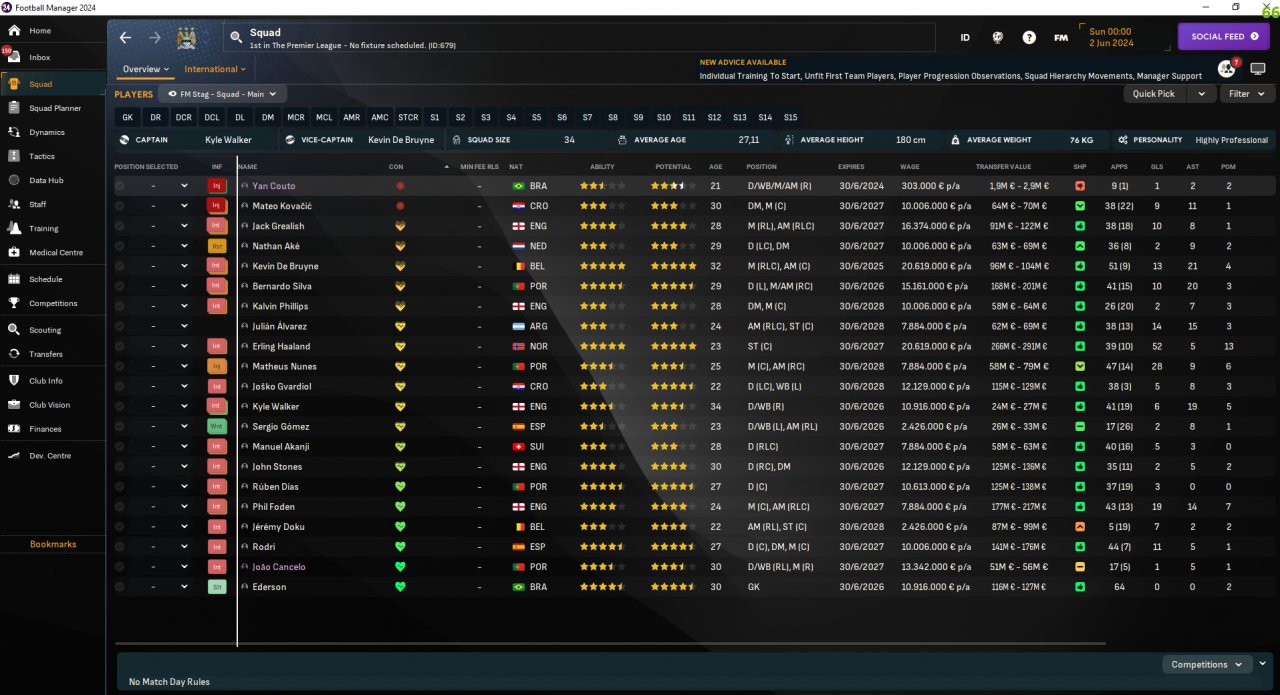
Task: Toggle selection circle for Kevin De Bruyne
Action: point(120,266)
